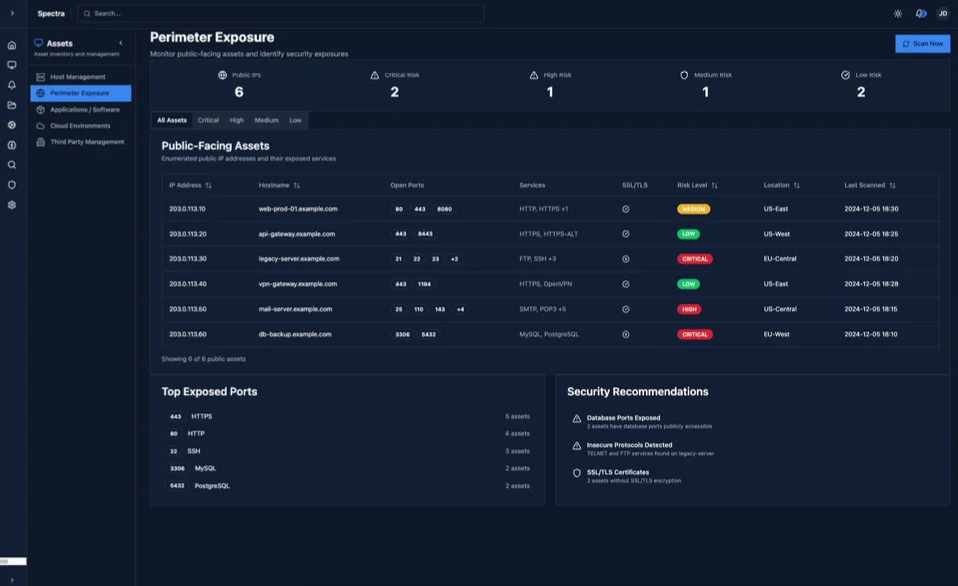Open notifications from the top-right bell badge

921,13
